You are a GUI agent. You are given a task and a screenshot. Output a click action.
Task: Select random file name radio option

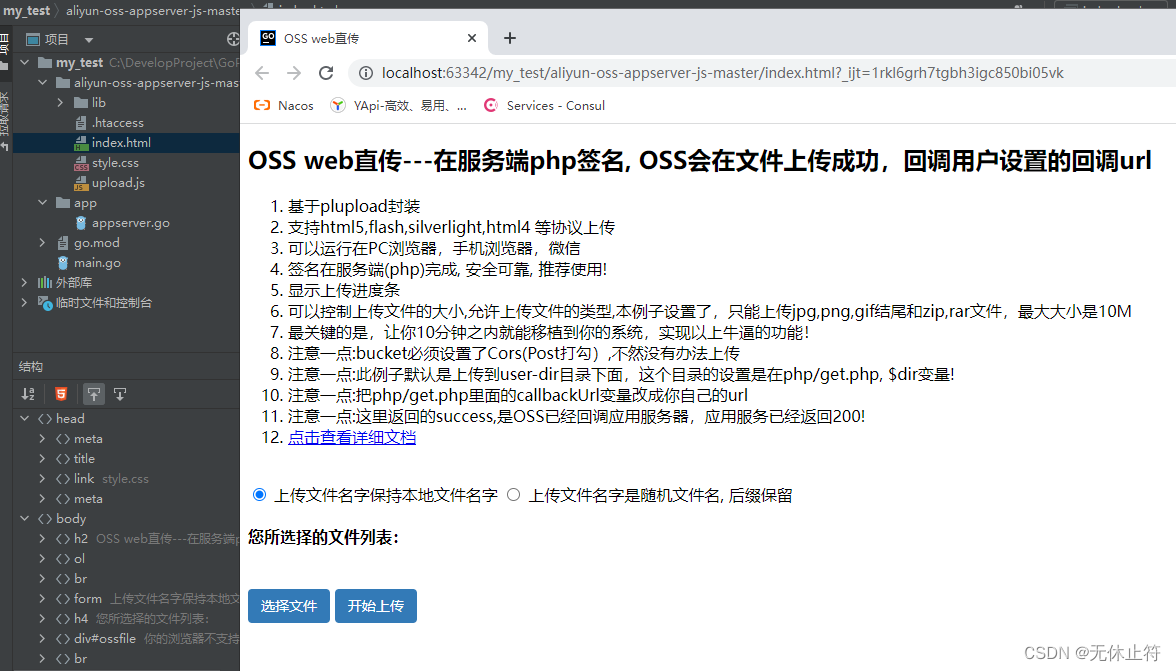pos(514,495)
